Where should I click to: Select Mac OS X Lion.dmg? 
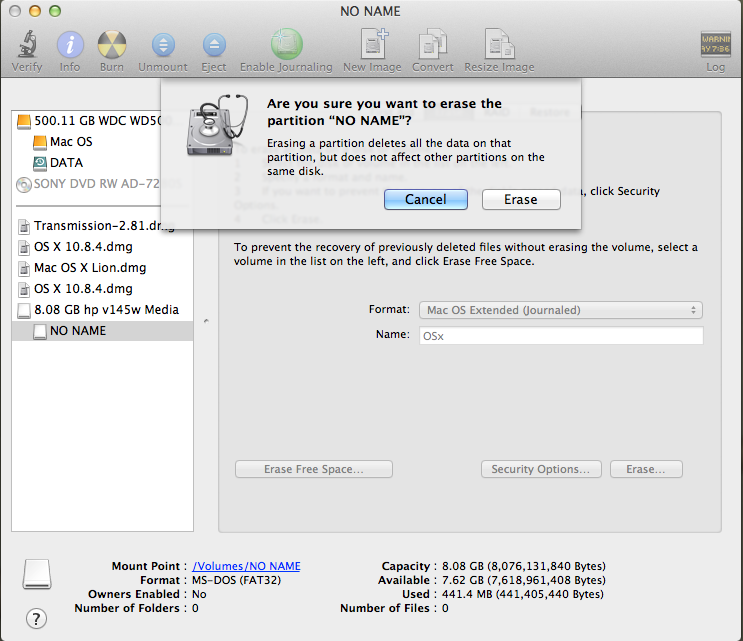coord(102,268)
